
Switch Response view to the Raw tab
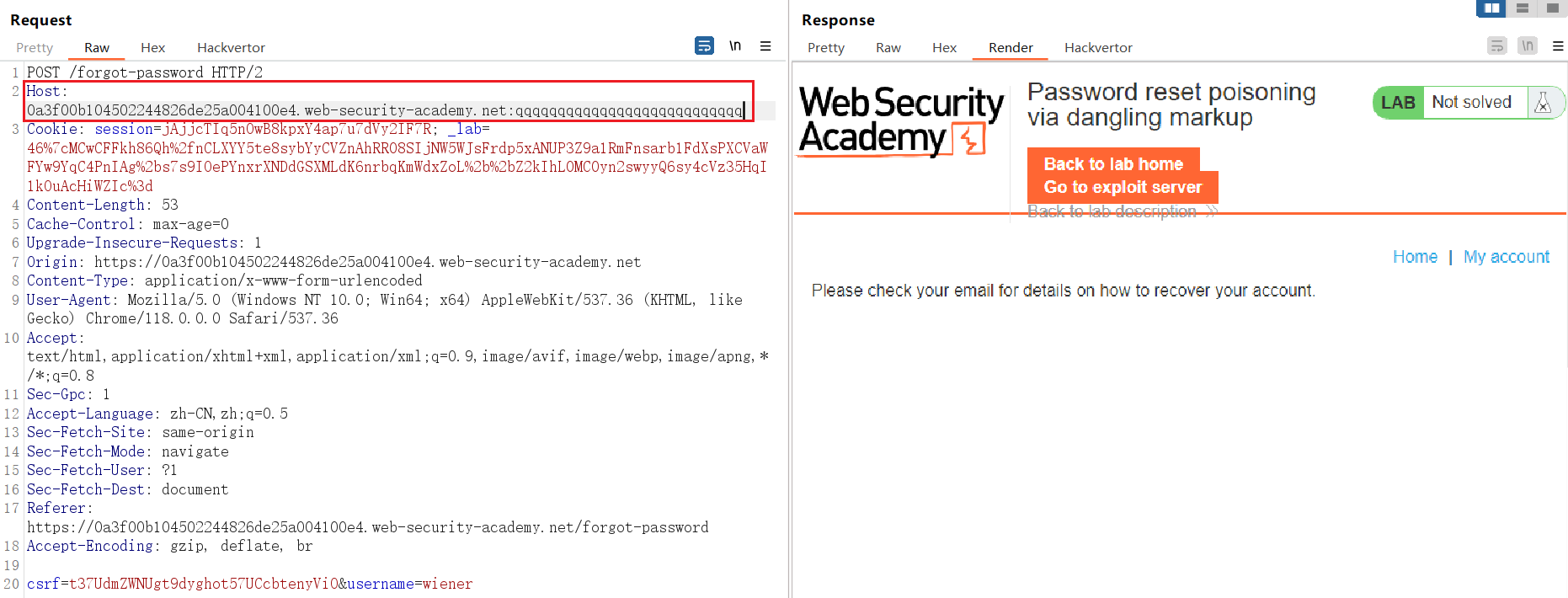point(888,47)
